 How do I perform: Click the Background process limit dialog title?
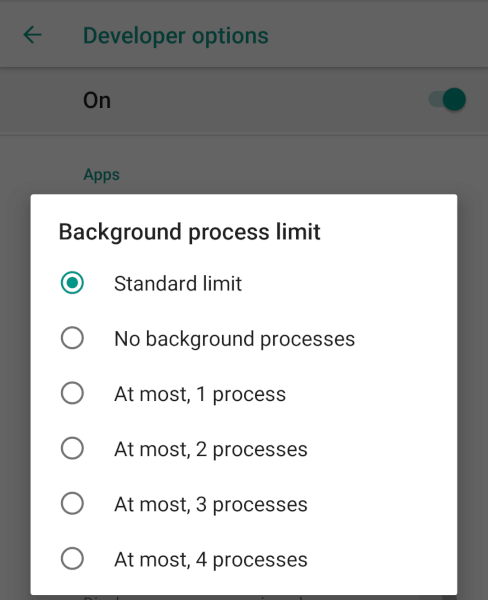coord(189,232)
